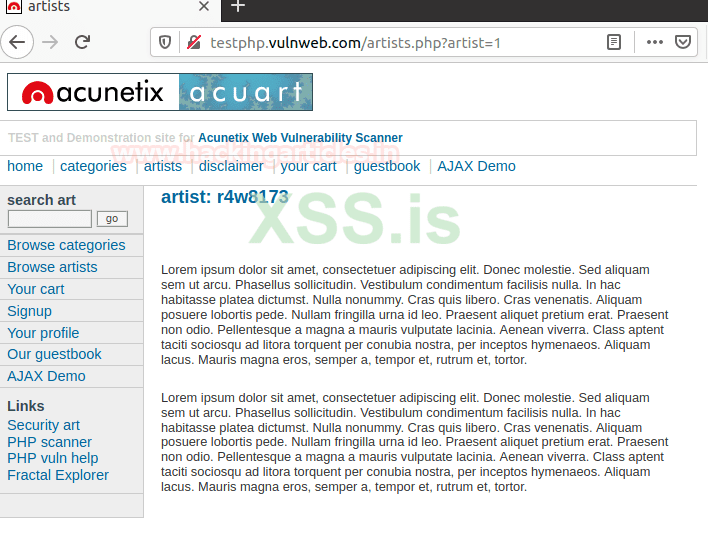
Task: Open your cart in top navigation
Action: point(308,167)
